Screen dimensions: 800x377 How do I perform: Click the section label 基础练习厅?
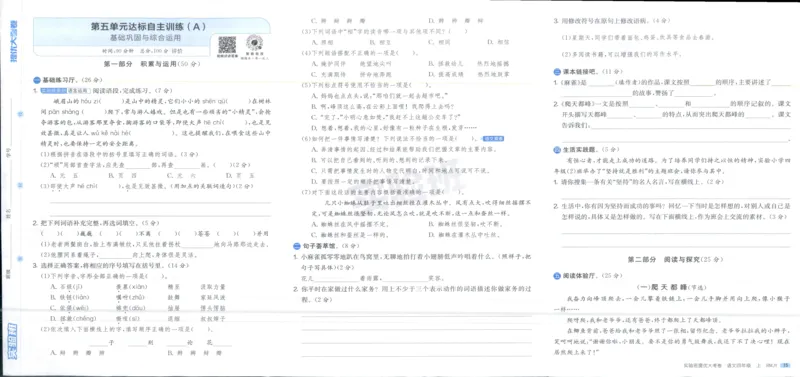click(x=59, y=80)
